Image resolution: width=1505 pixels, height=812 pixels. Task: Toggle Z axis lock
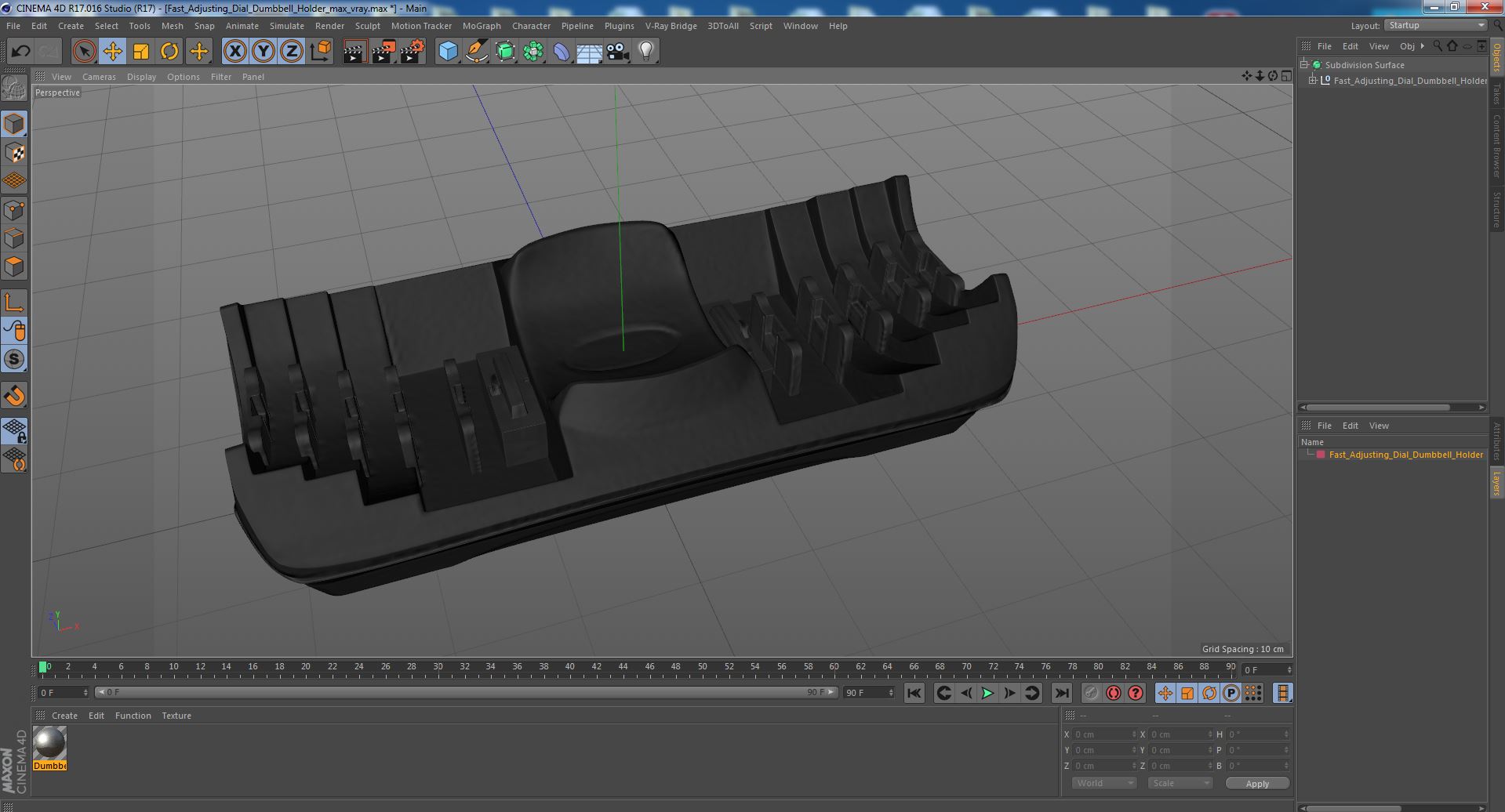(292, 52)
